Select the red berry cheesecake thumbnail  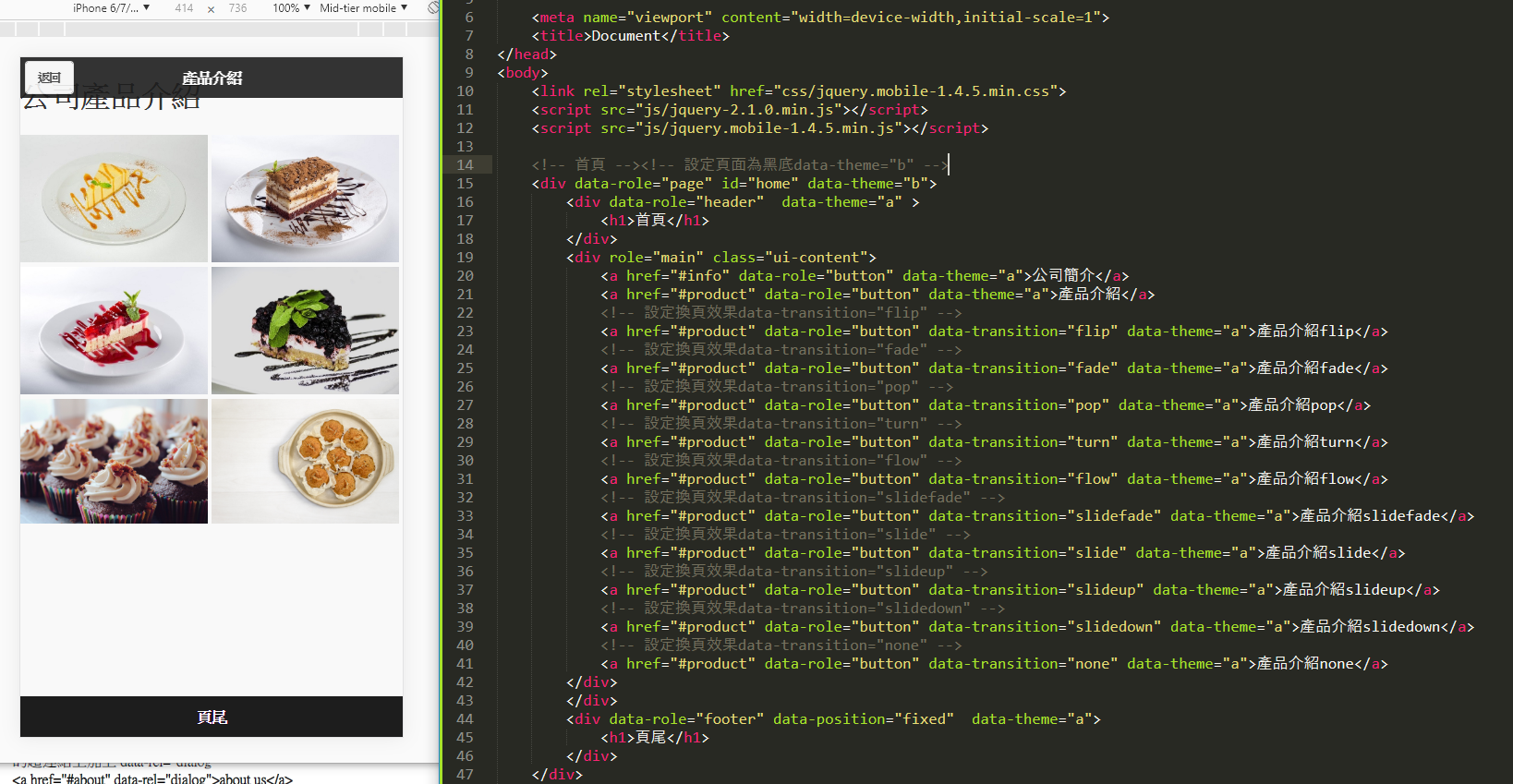pos(115,331)
